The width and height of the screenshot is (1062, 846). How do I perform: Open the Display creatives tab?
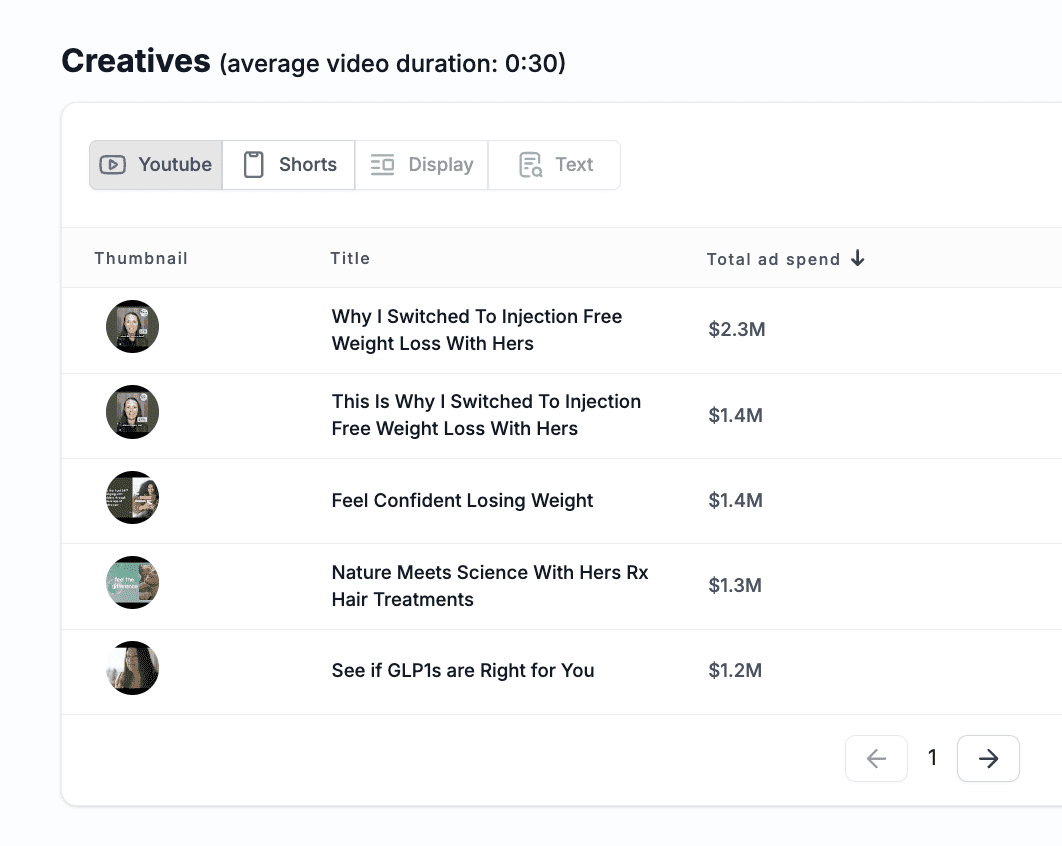(421, 165)
